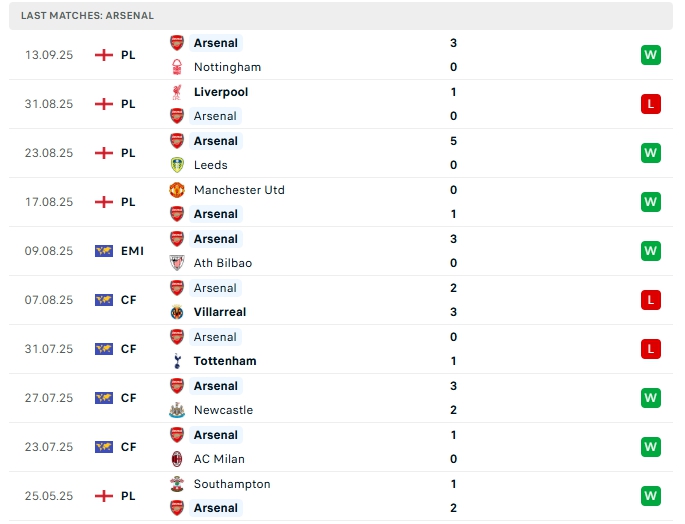685x524 pixels.
Task: Open the Villarreal team link
Action: (220, 312)
